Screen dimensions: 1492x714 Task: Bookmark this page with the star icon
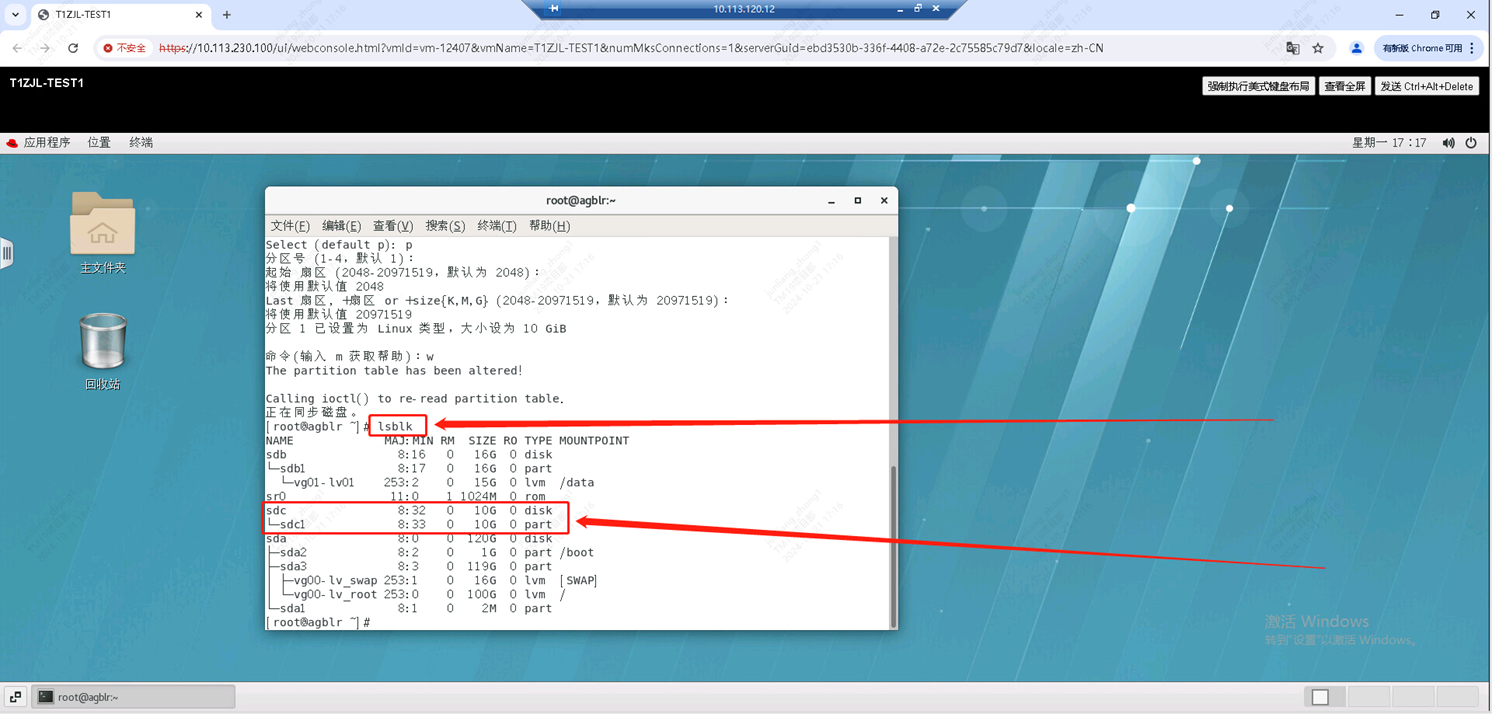tap(1318, 48)
